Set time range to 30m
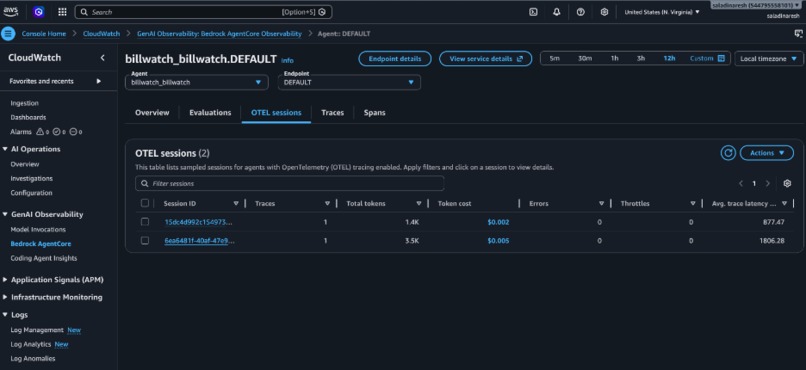The image size is (806, 370). (x=585, y=59)
